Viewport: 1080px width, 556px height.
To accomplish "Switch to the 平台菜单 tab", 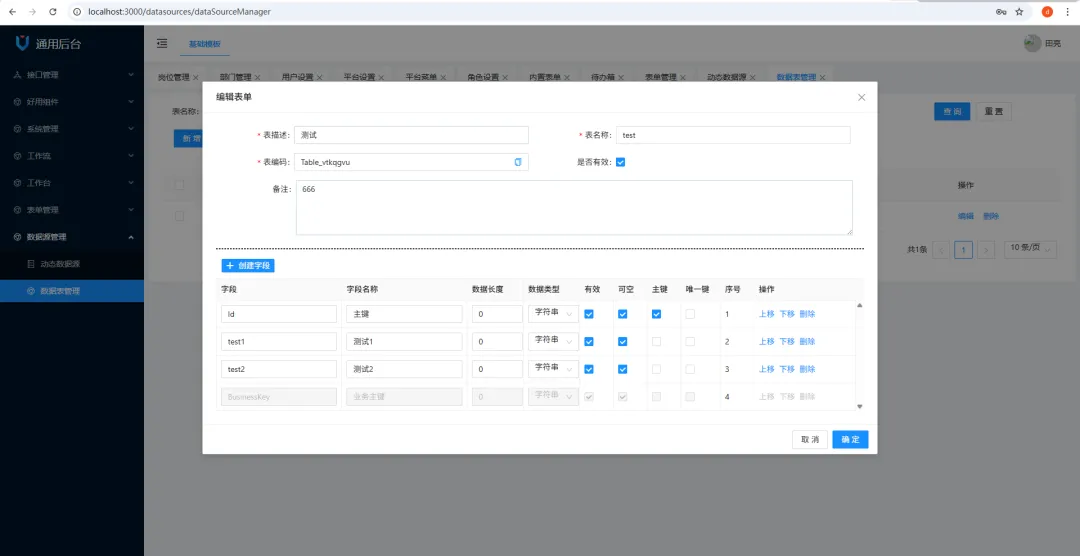I will 420,77.
